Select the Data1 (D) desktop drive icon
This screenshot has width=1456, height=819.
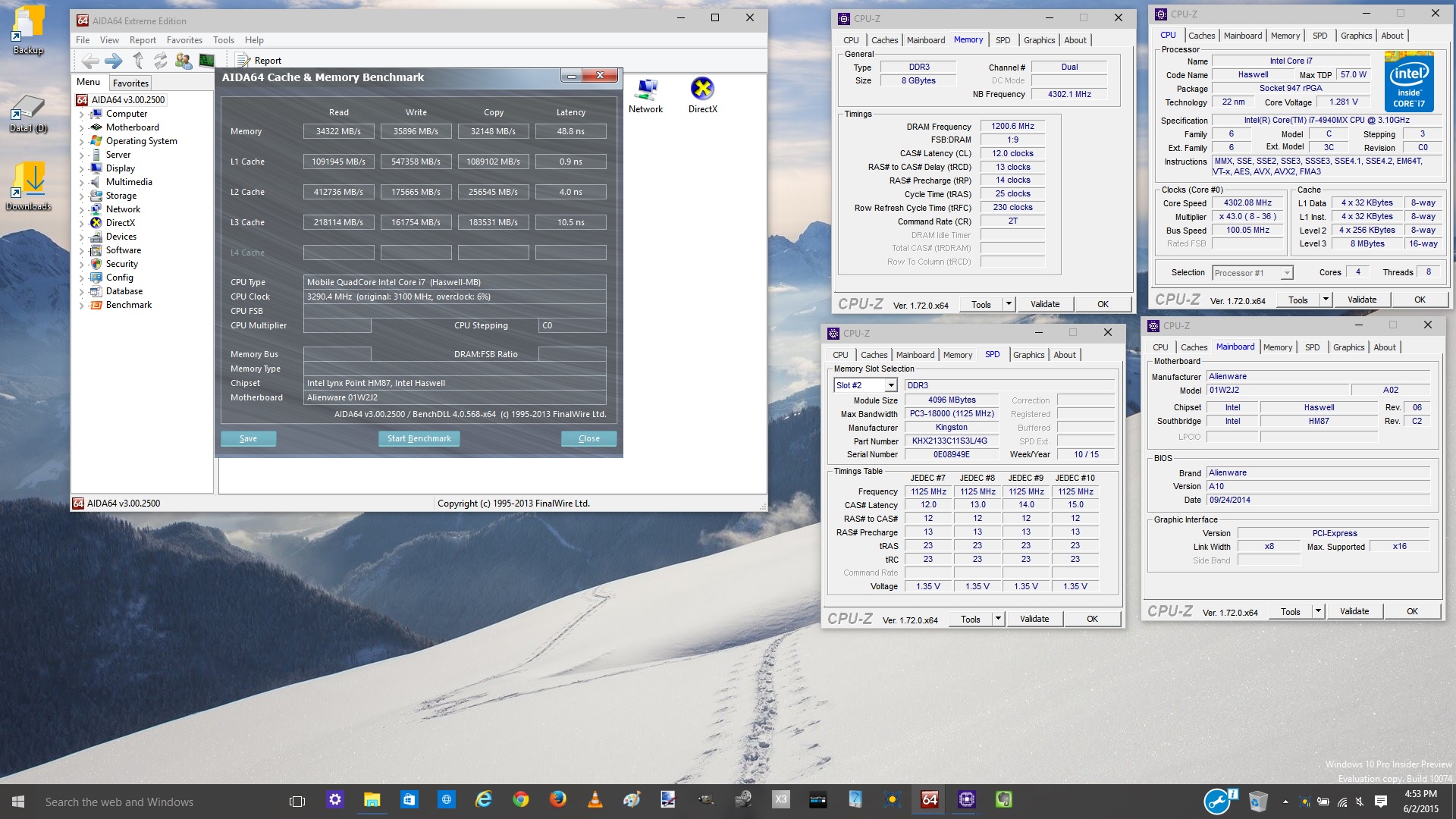click(28, 114)
